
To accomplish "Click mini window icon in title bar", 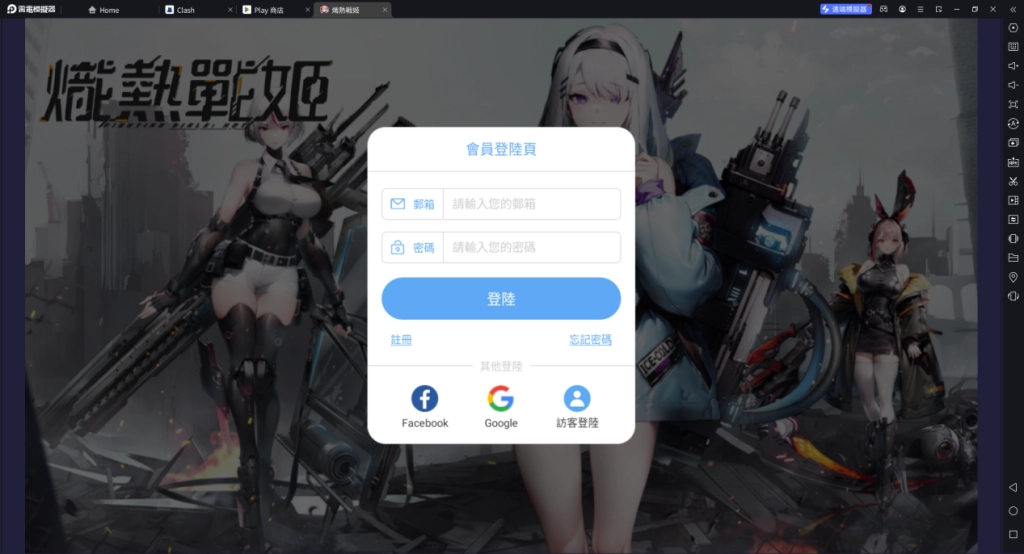I will coord(938,9).
